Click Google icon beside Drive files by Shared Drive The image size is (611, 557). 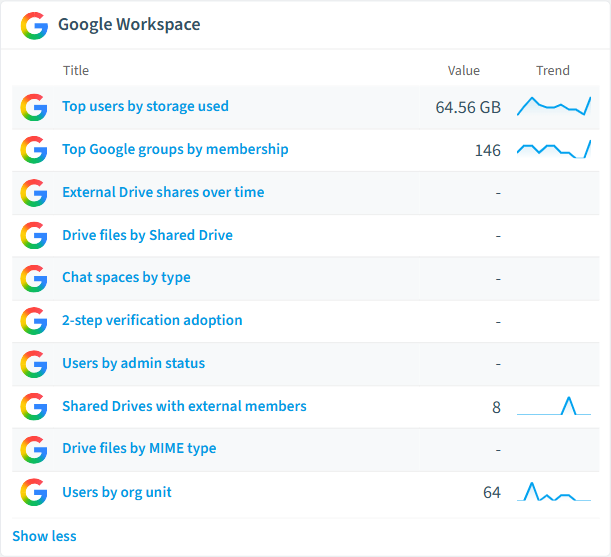[x=34, y=235]
